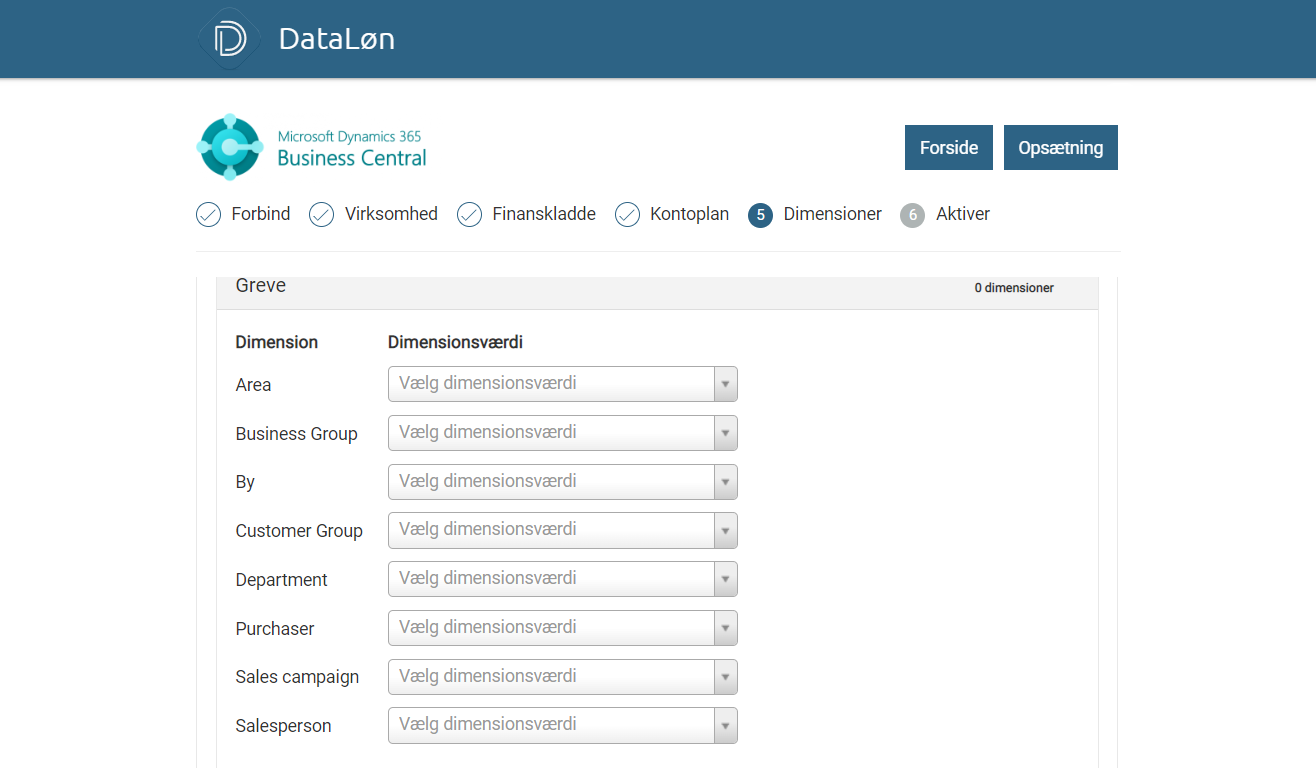Click the DataLøn header title

(337, 39)
